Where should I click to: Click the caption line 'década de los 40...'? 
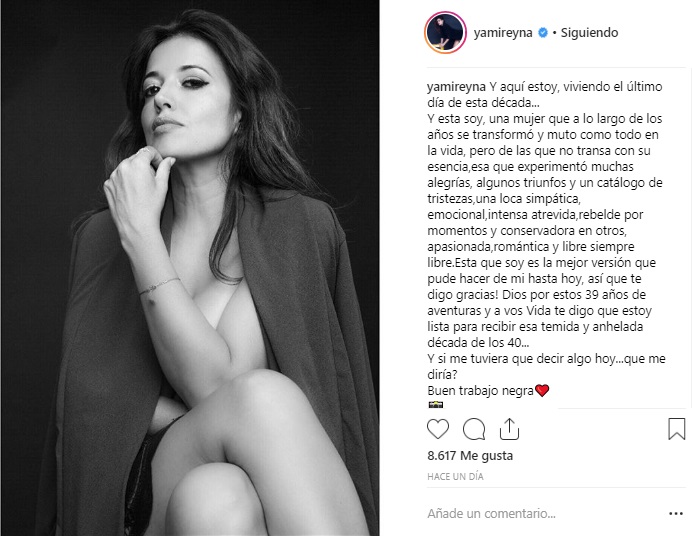click(478, 342)
